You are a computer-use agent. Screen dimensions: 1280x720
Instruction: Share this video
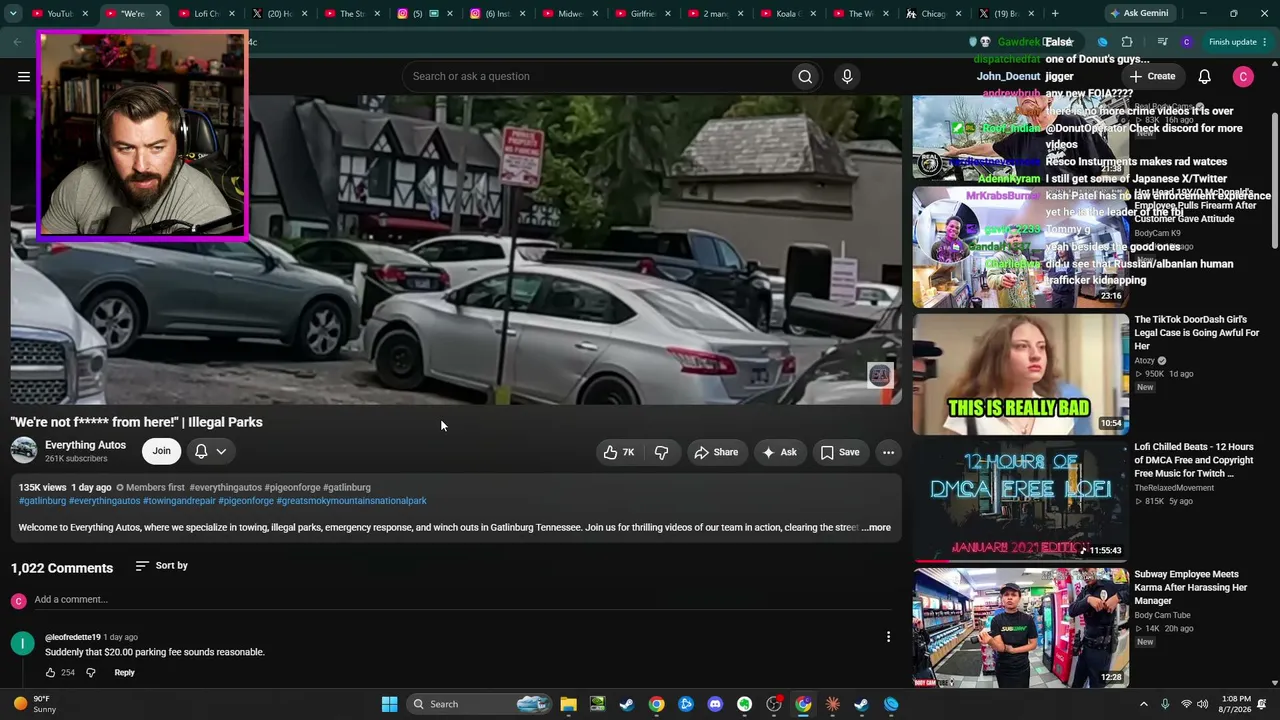pyautogui.click(x=716, y=452)
